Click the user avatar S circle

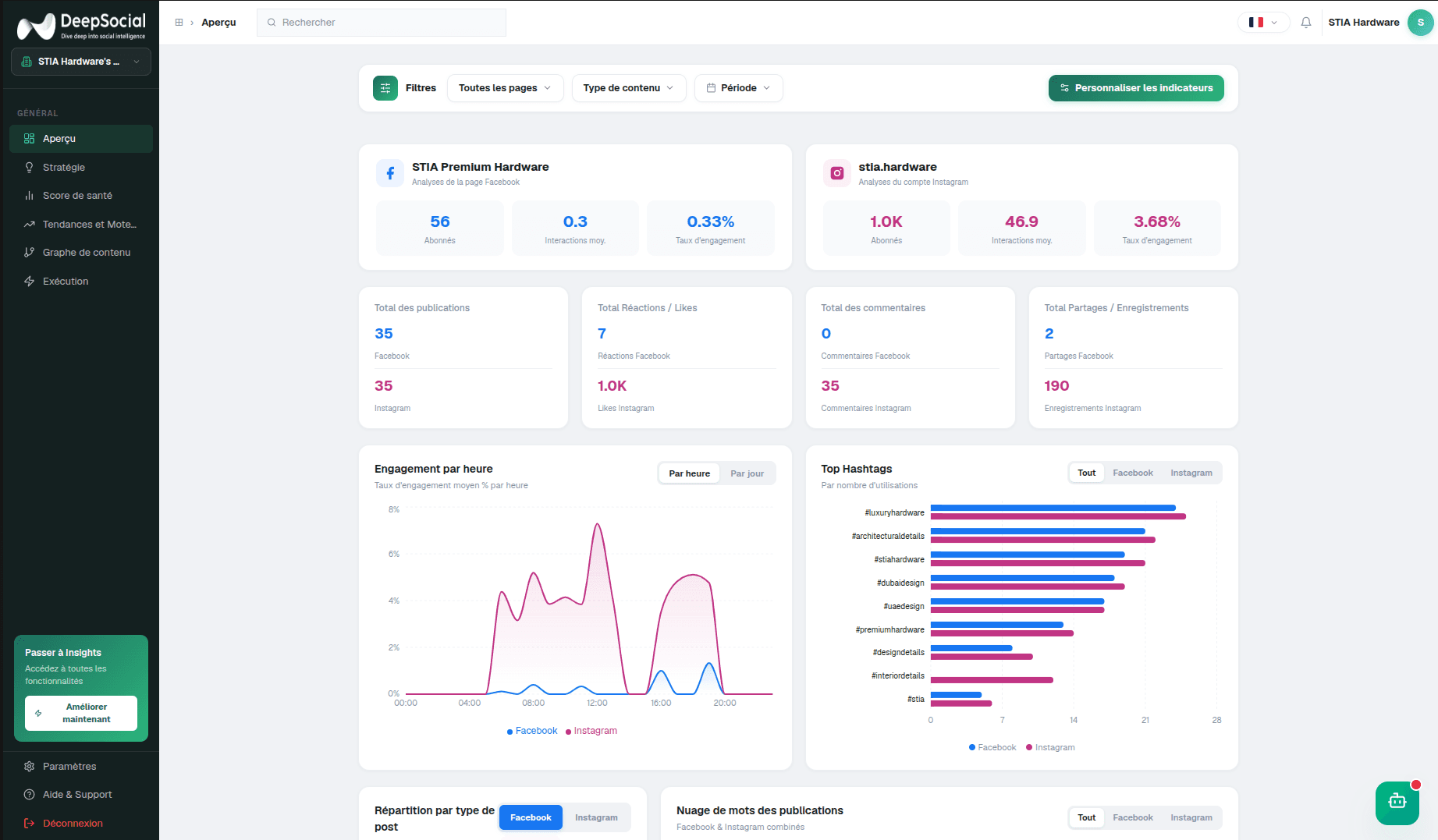pyautogui.click(x=1420, y=23)
